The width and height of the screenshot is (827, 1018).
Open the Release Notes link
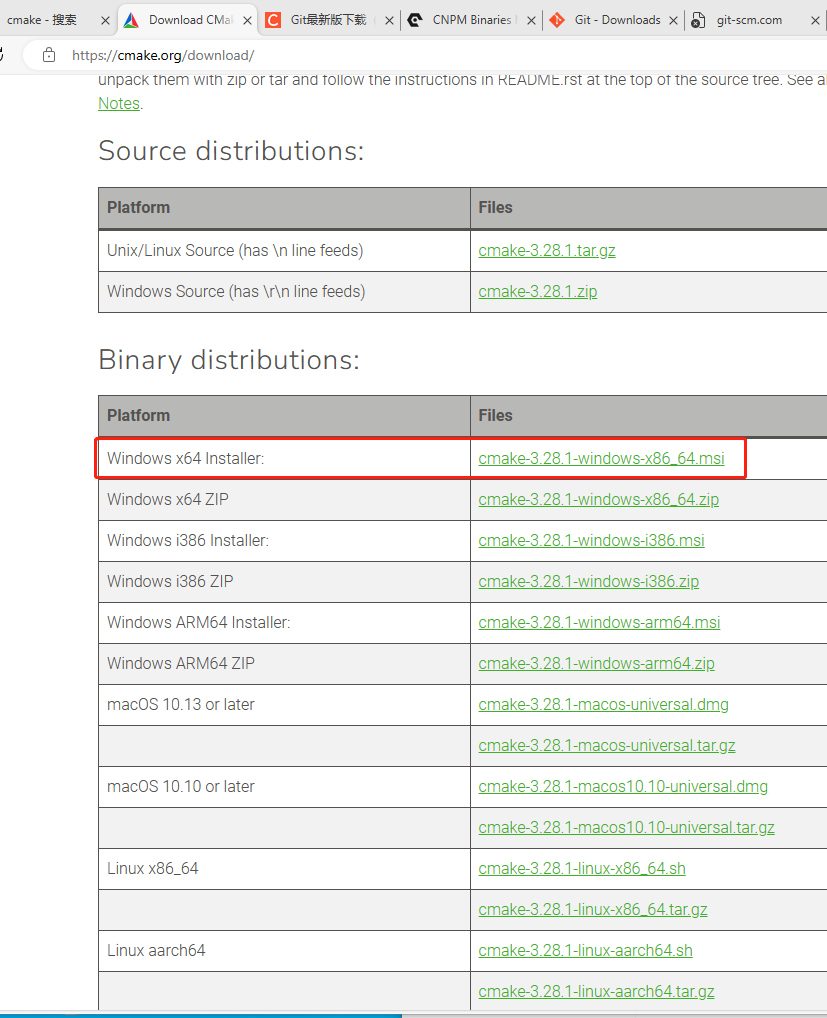[118, 103]
